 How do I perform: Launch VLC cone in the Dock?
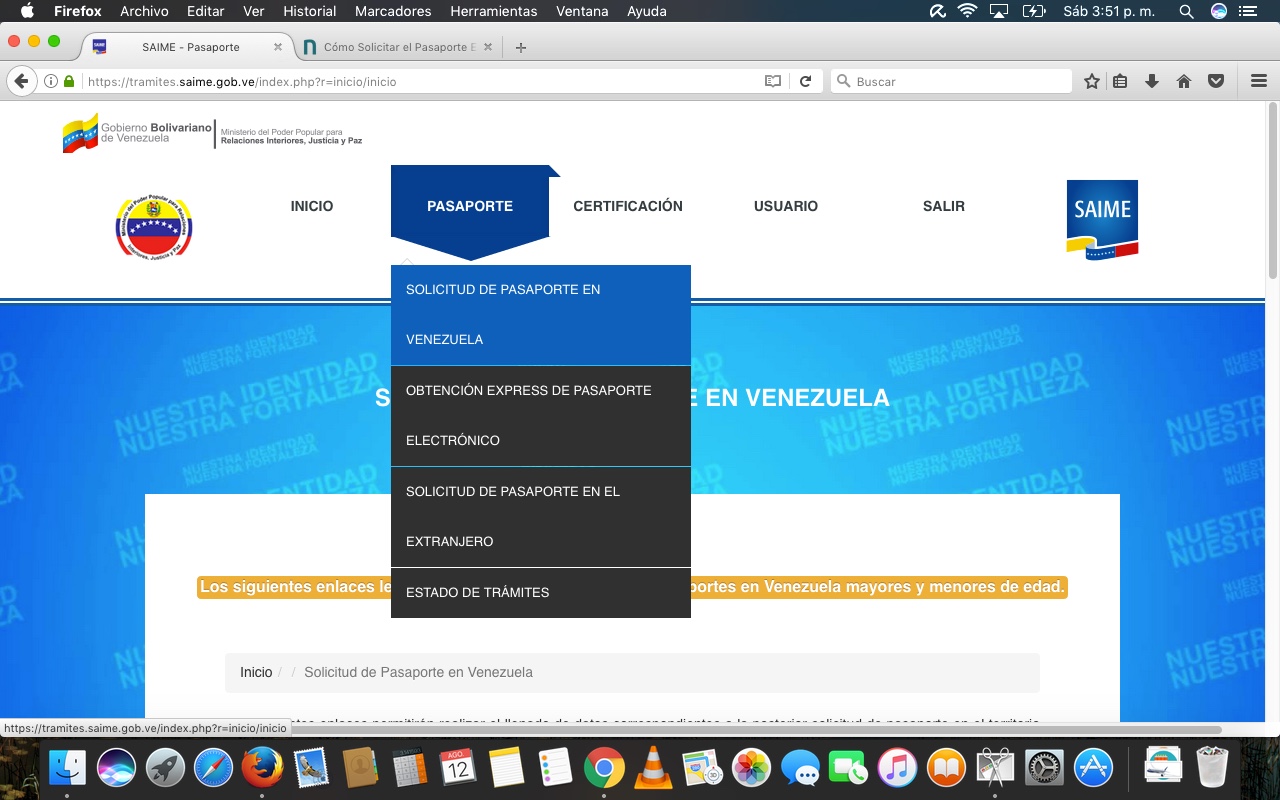(x=653, y=767)
